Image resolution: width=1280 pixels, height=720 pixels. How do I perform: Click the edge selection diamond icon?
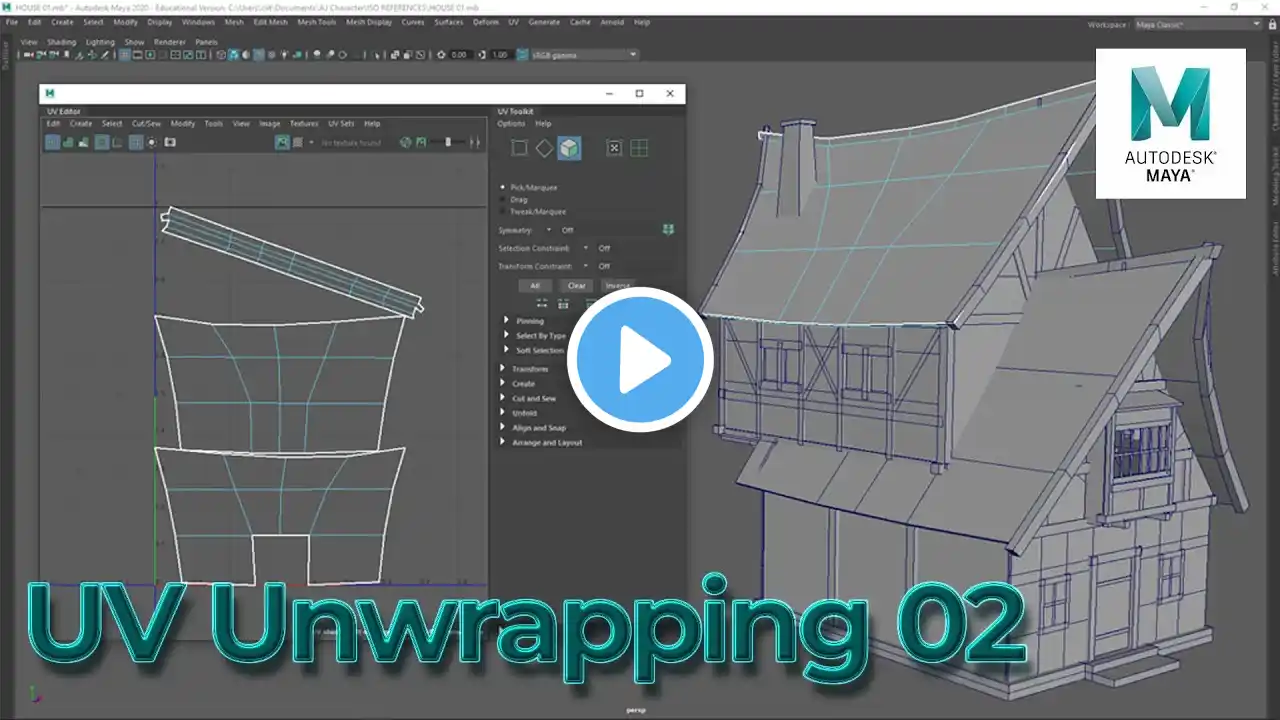point(544,148)
